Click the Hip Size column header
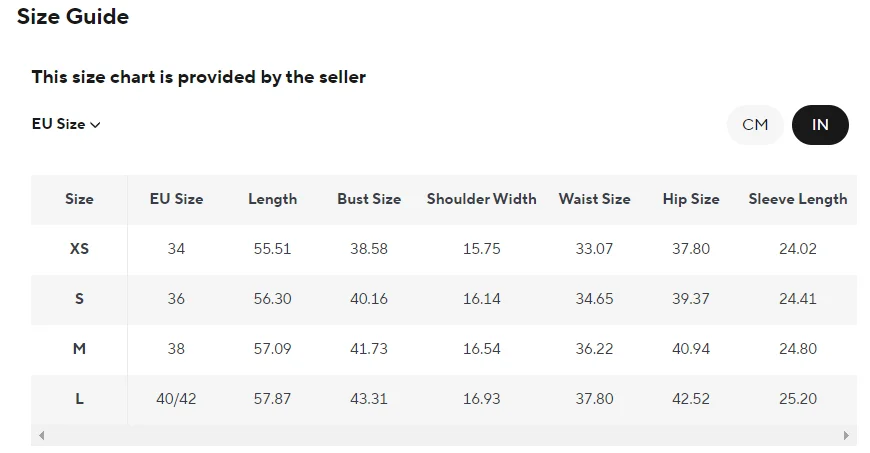Viewport: 870px width, 453px height. click(x=690, y=199)
